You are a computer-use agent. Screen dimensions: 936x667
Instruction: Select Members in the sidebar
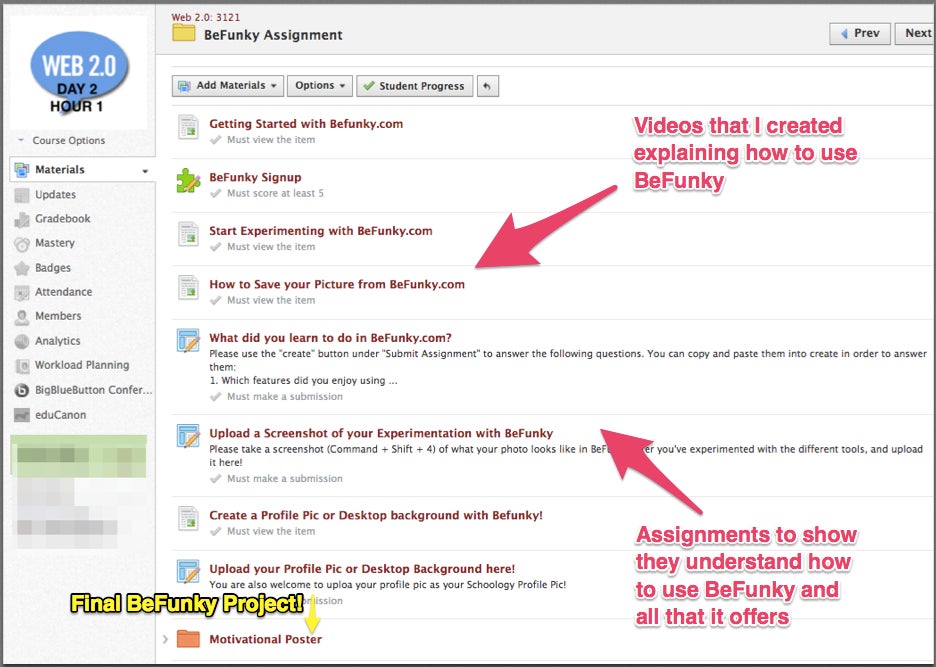click(58, 316)
